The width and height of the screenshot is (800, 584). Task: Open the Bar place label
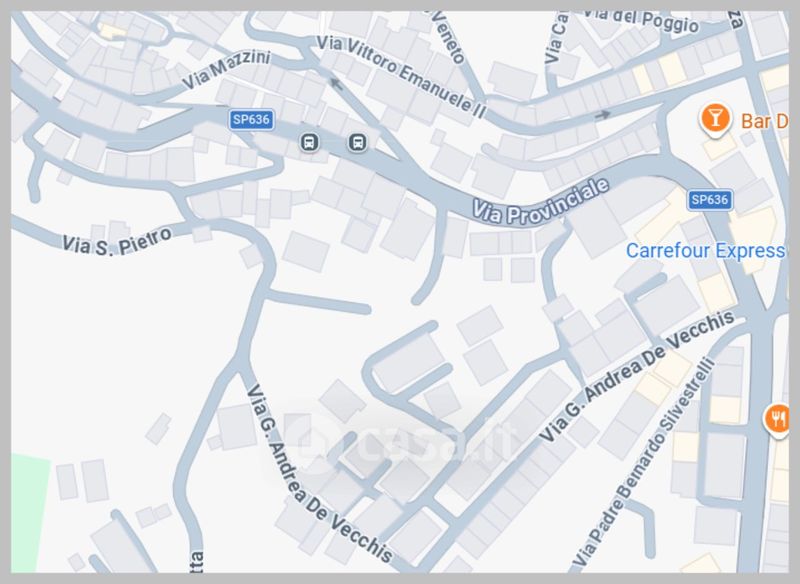point(764,121)
